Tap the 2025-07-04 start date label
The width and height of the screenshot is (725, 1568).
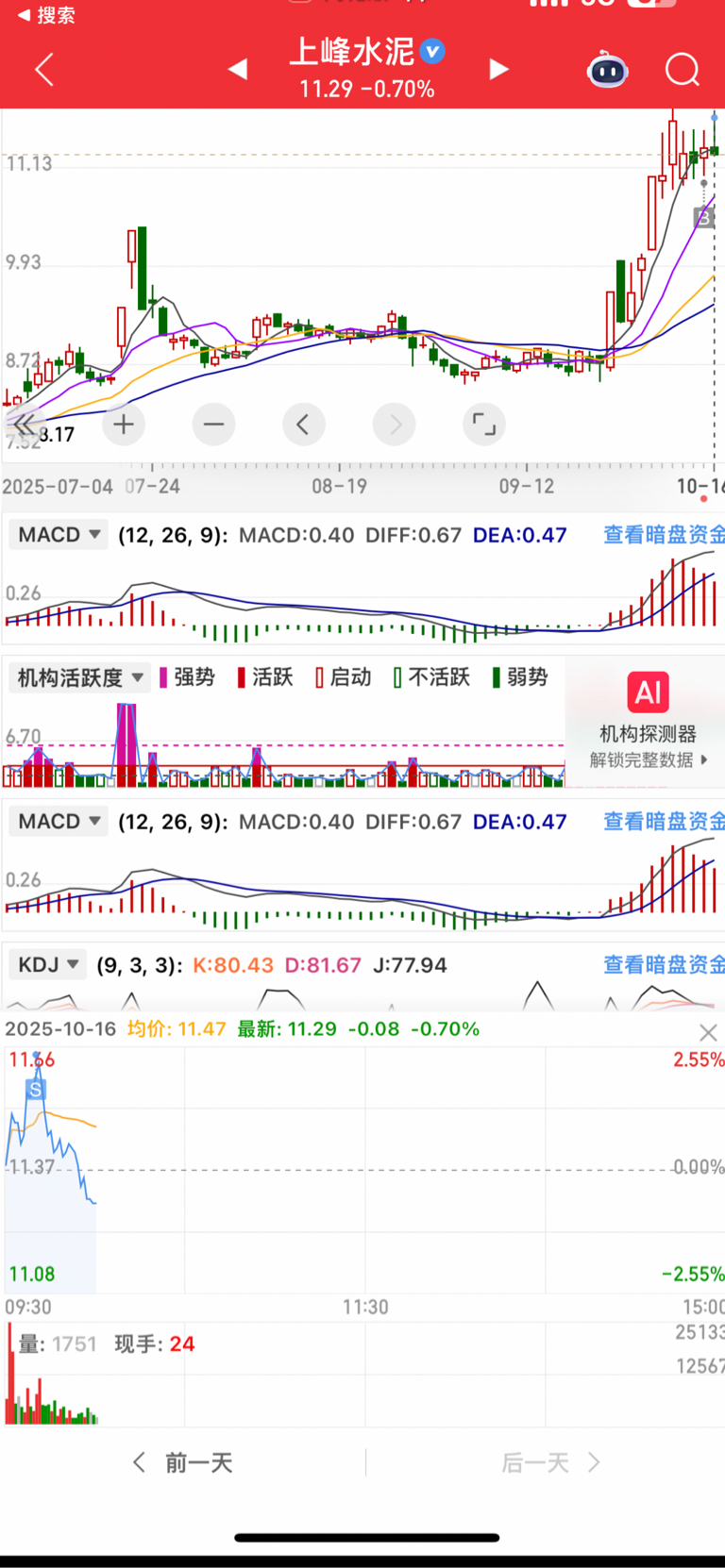(58, 486)
